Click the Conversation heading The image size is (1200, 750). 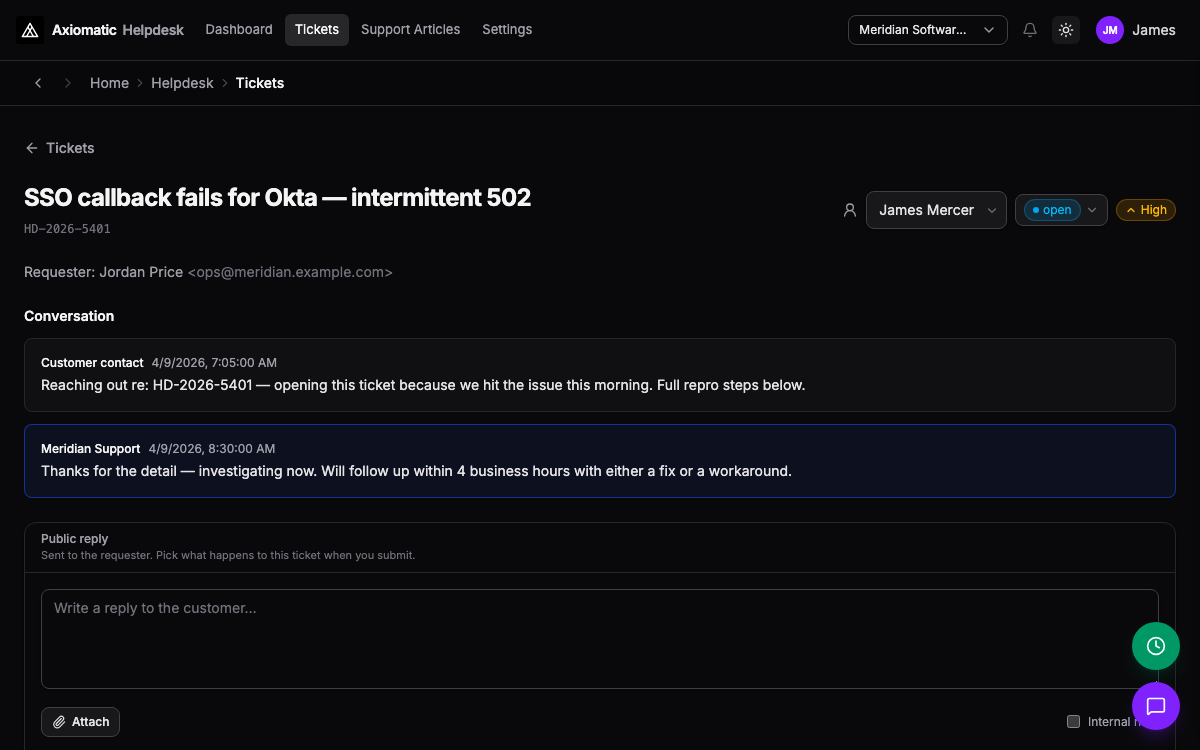click(x=69, y=316)
